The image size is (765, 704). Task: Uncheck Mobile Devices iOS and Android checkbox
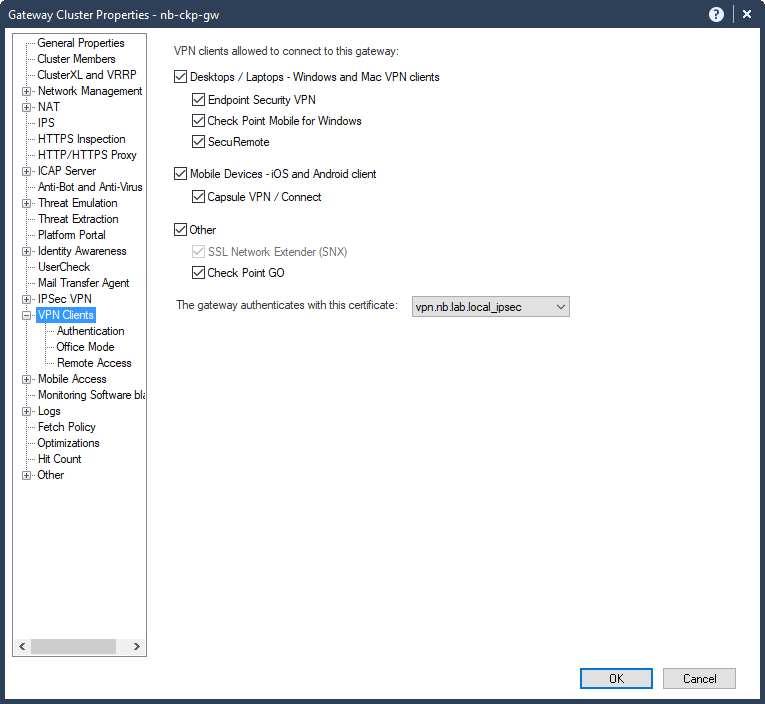(181, 174)
